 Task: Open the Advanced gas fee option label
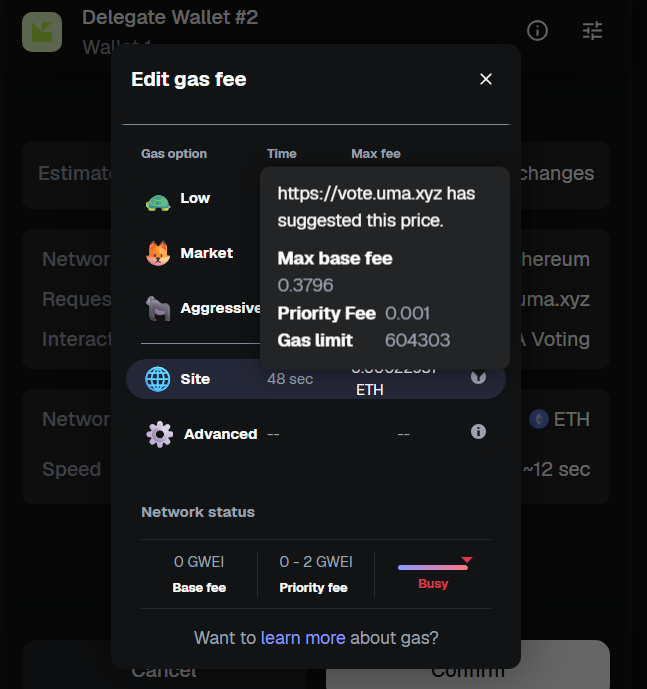coord(220,434)
